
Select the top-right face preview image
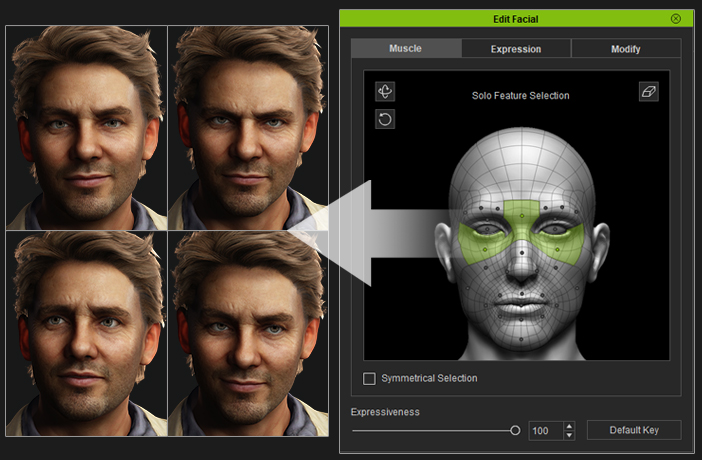tap(247, 128)
